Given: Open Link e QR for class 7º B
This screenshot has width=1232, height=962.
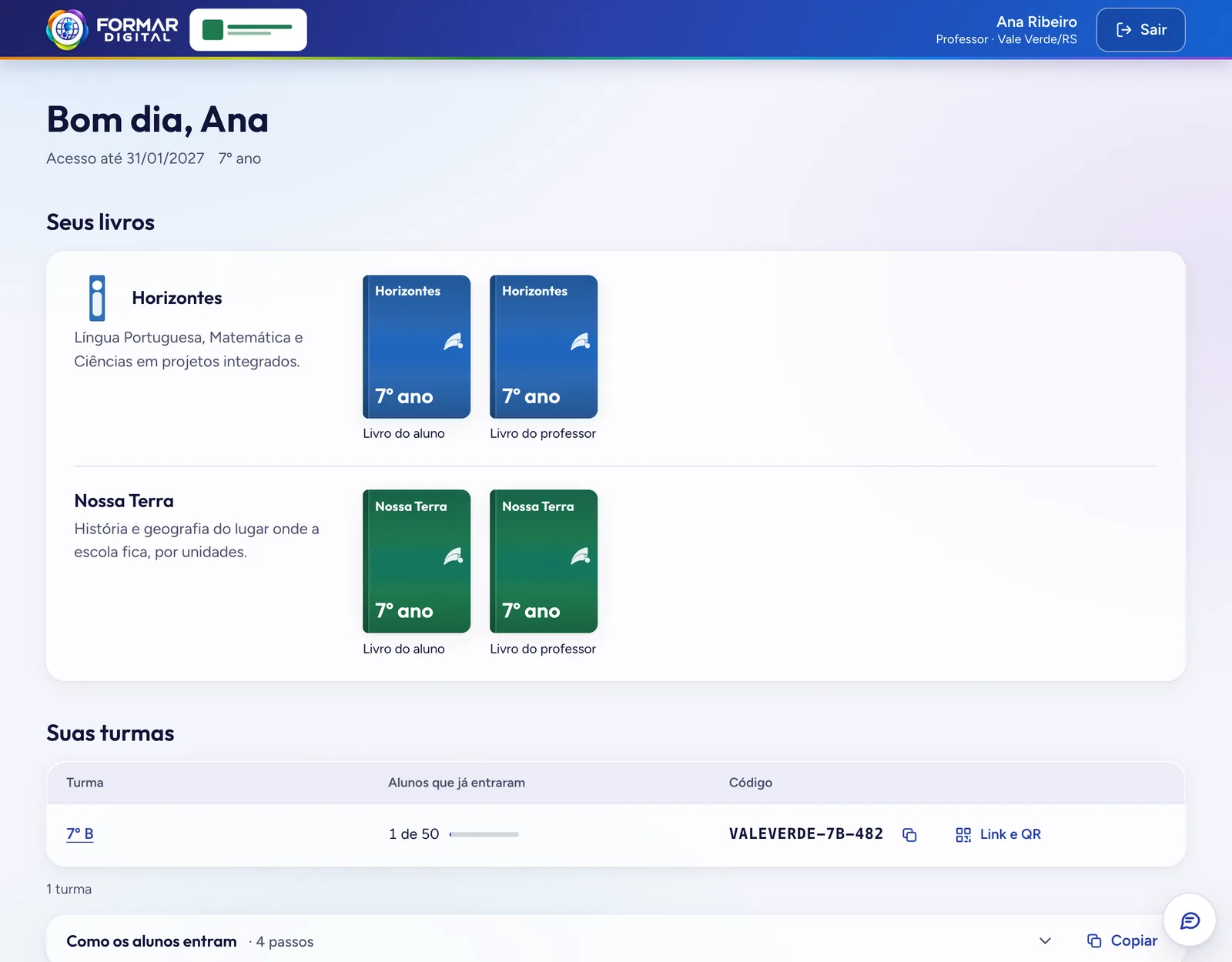Looking at the screenshot, I should tap(998, 834).
